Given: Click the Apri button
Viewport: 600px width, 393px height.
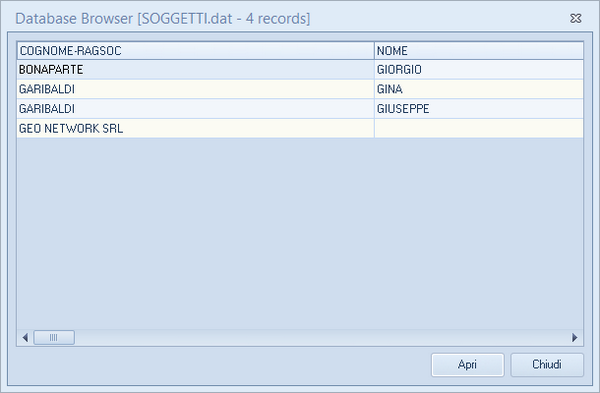Looking at the screenshot, I should [468, 365].
